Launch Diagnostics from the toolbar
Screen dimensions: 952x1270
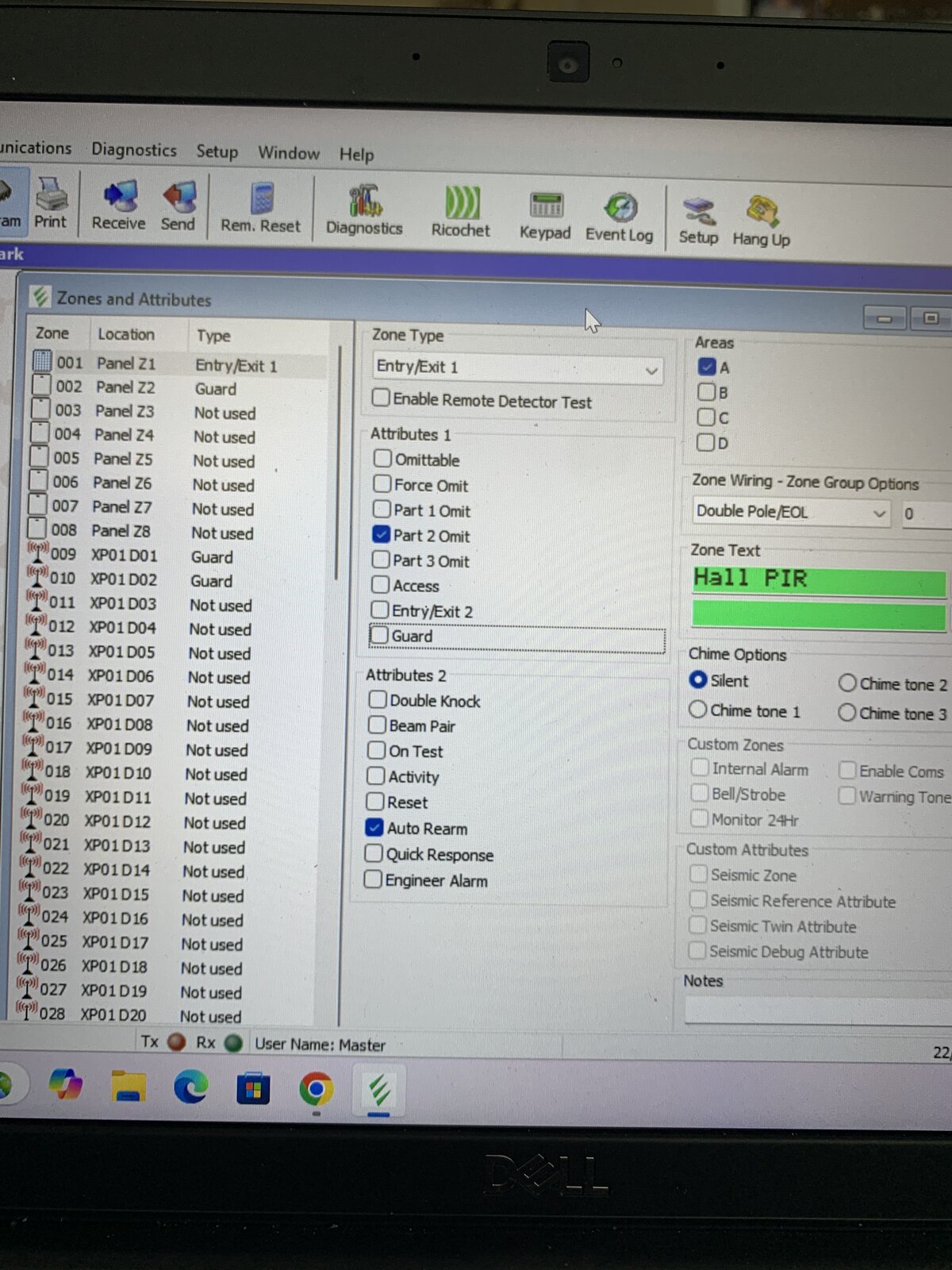tap(365, 209)
